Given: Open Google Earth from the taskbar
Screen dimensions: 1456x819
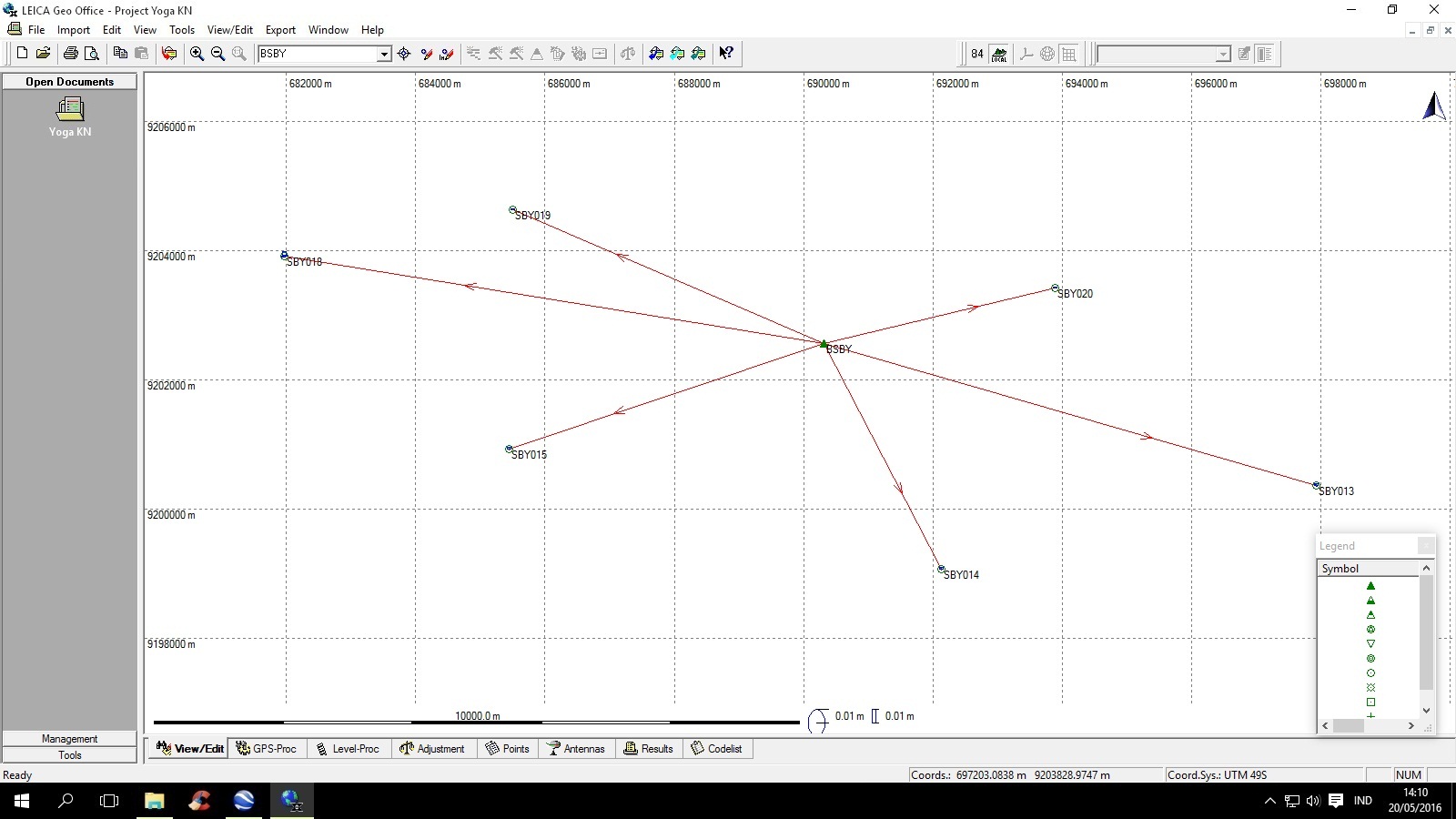Looking at the screenshot, I should [245, 802].
